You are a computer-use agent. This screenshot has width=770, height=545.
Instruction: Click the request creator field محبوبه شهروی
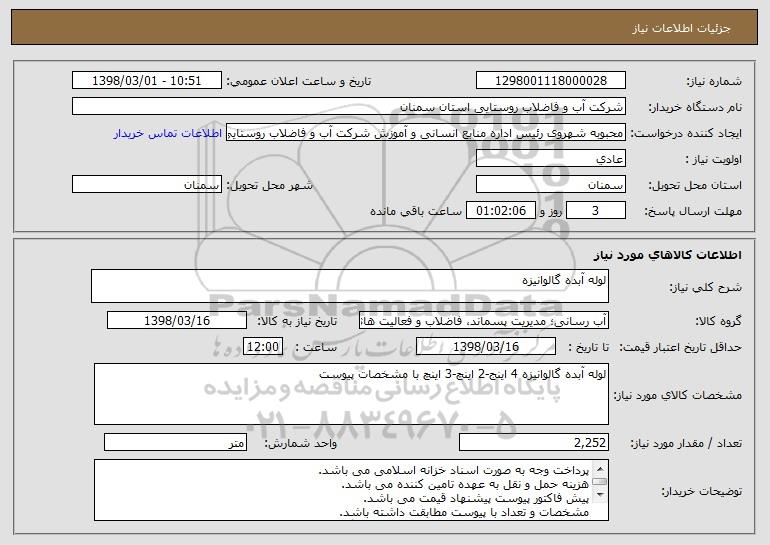tap(426, 133)
